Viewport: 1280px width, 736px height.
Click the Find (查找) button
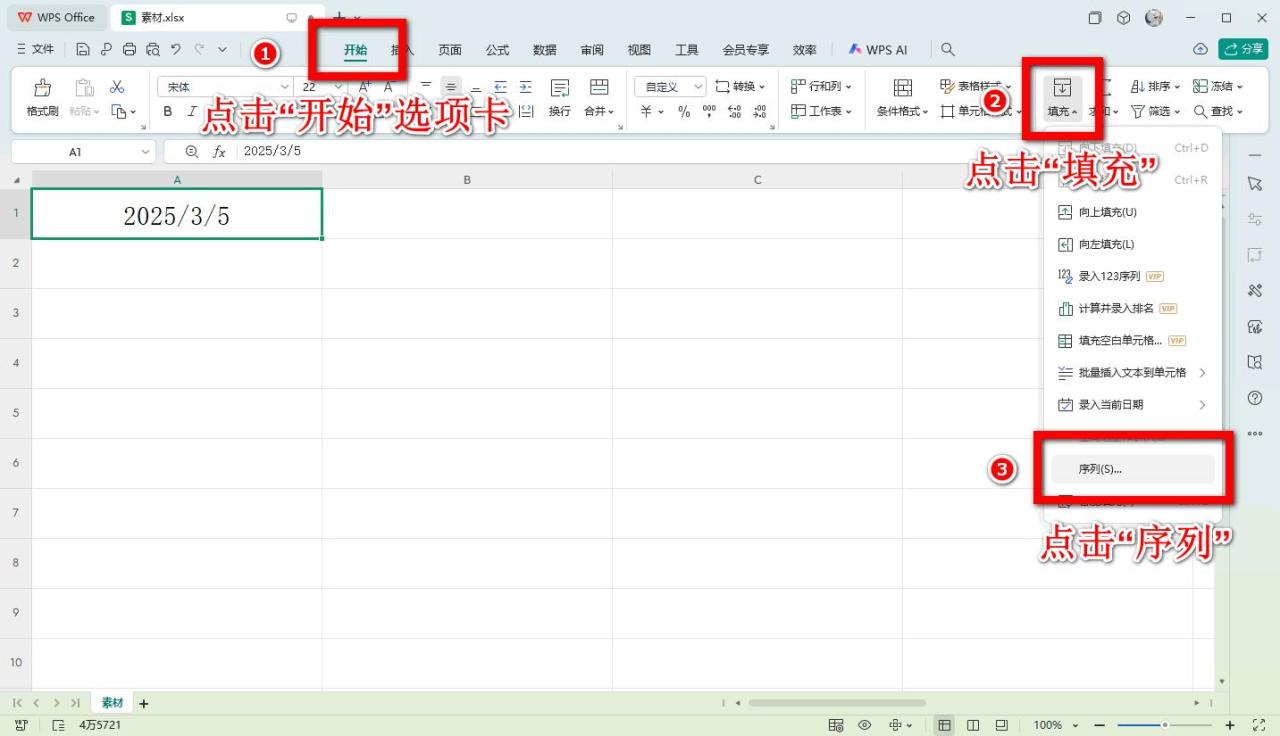coord(1218,111)
